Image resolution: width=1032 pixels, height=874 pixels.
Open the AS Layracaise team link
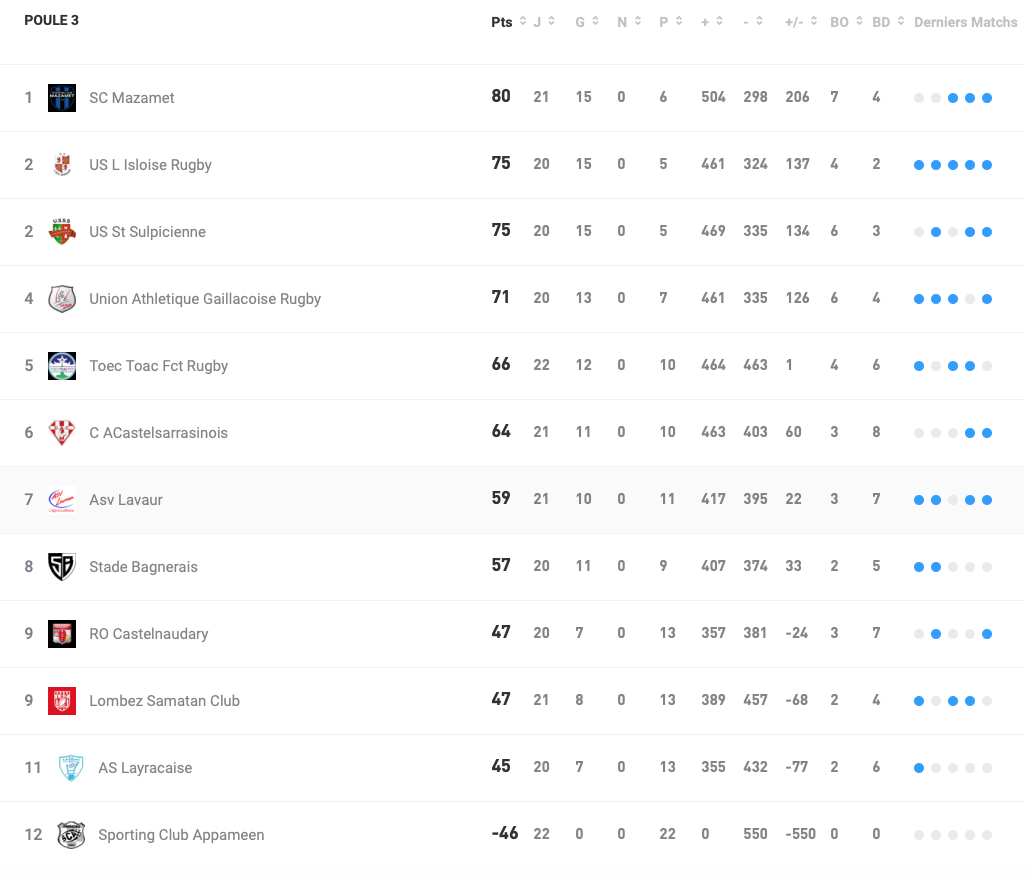point(145,768)
